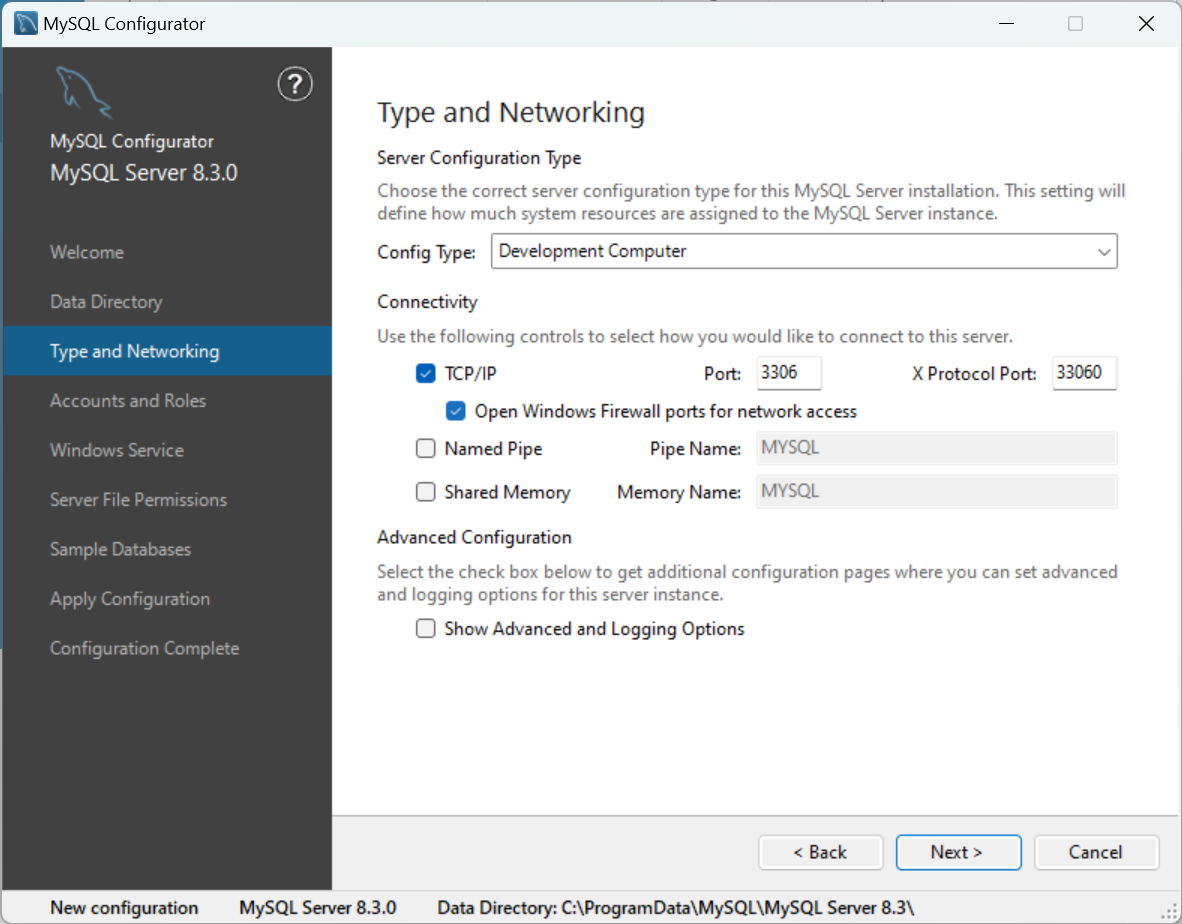The width and height of the screenshot is (1182, 924).
Task: Click the Back button
Action: (x=820, y=852)
